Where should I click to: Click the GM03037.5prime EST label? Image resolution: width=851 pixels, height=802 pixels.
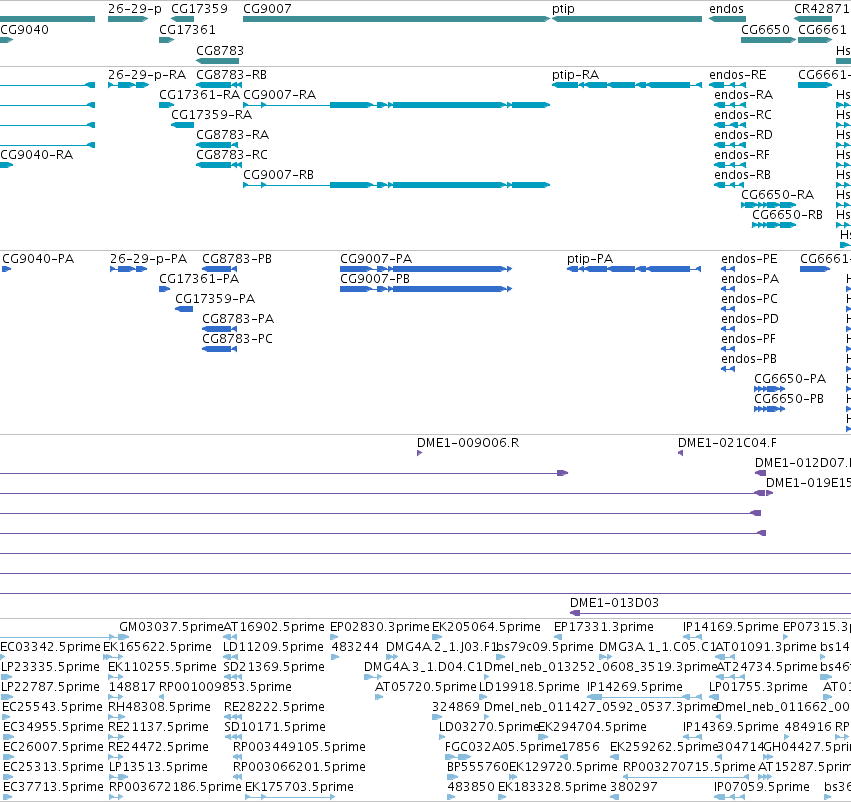pos(171,627)
